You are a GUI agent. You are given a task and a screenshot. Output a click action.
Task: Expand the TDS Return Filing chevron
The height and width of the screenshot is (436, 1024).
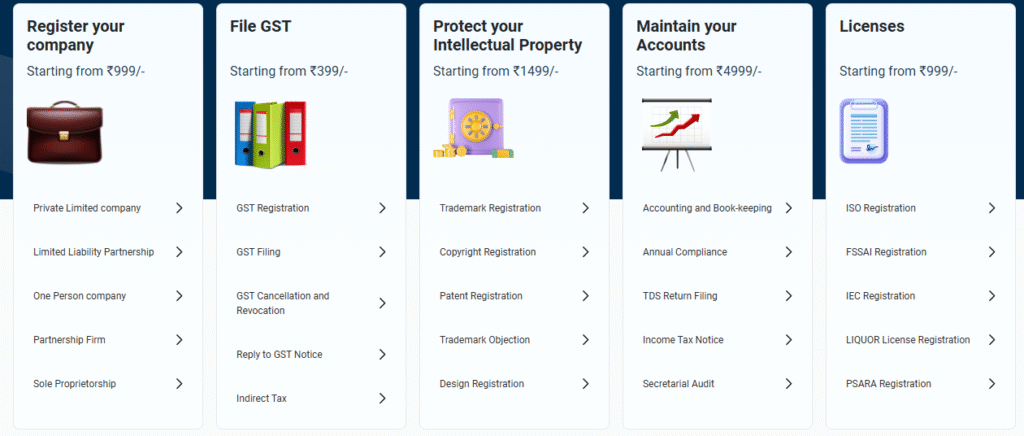click(788, 296)
